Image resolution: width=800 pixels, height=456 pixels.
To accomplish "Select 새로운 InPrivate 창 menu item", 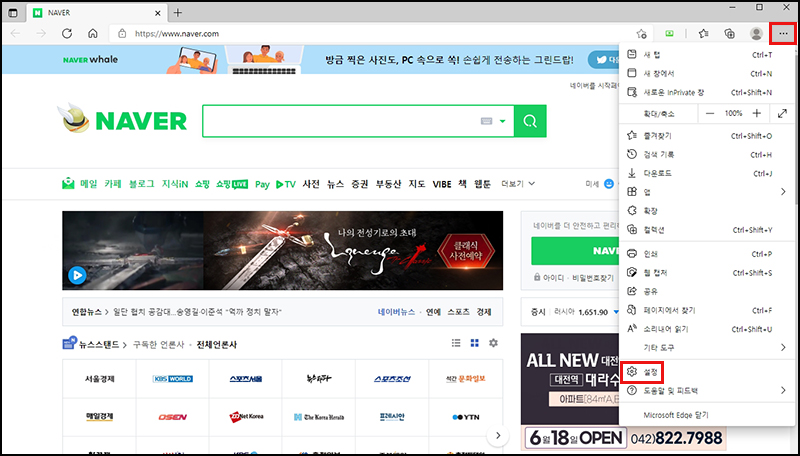I will [709, 92].
